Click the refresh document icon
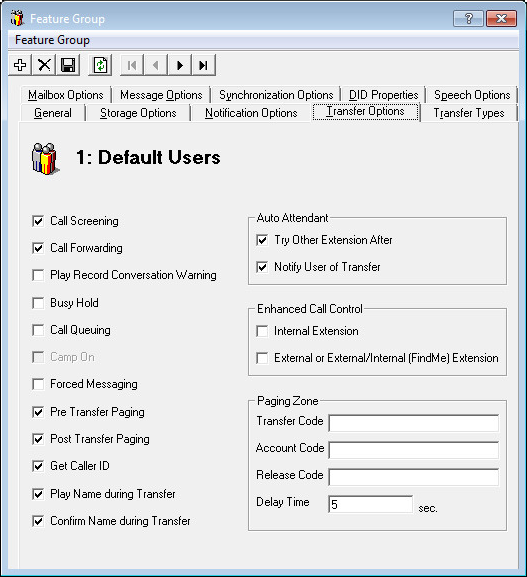This screenshot has height=577, width=527. (x=100, y=65)
